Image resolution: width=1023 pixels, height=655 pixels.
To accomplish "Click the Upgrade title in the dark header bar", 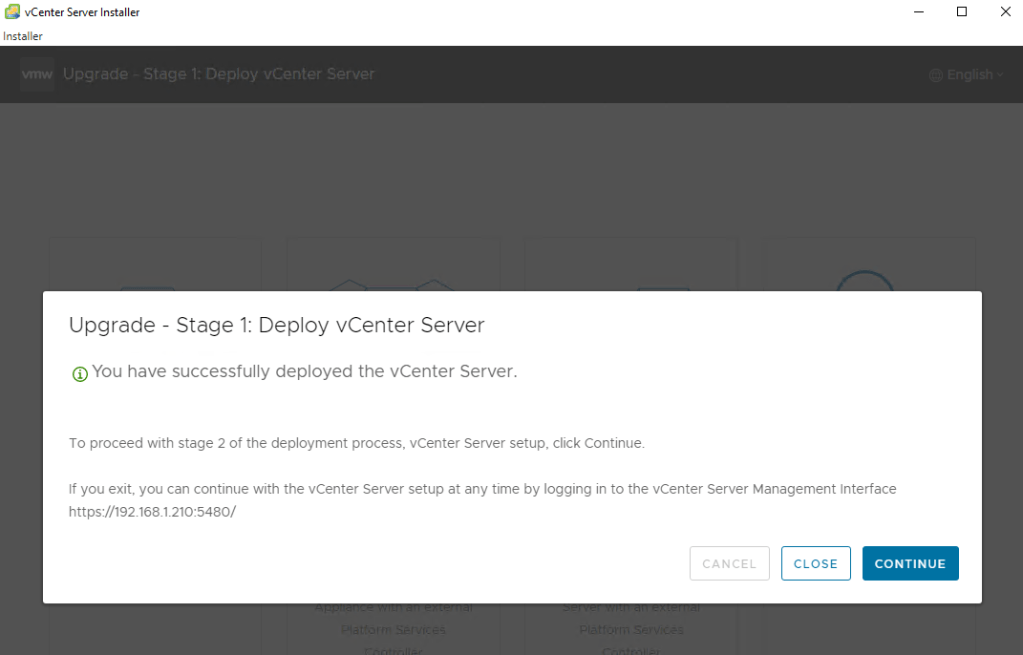I will coord(218,74).
